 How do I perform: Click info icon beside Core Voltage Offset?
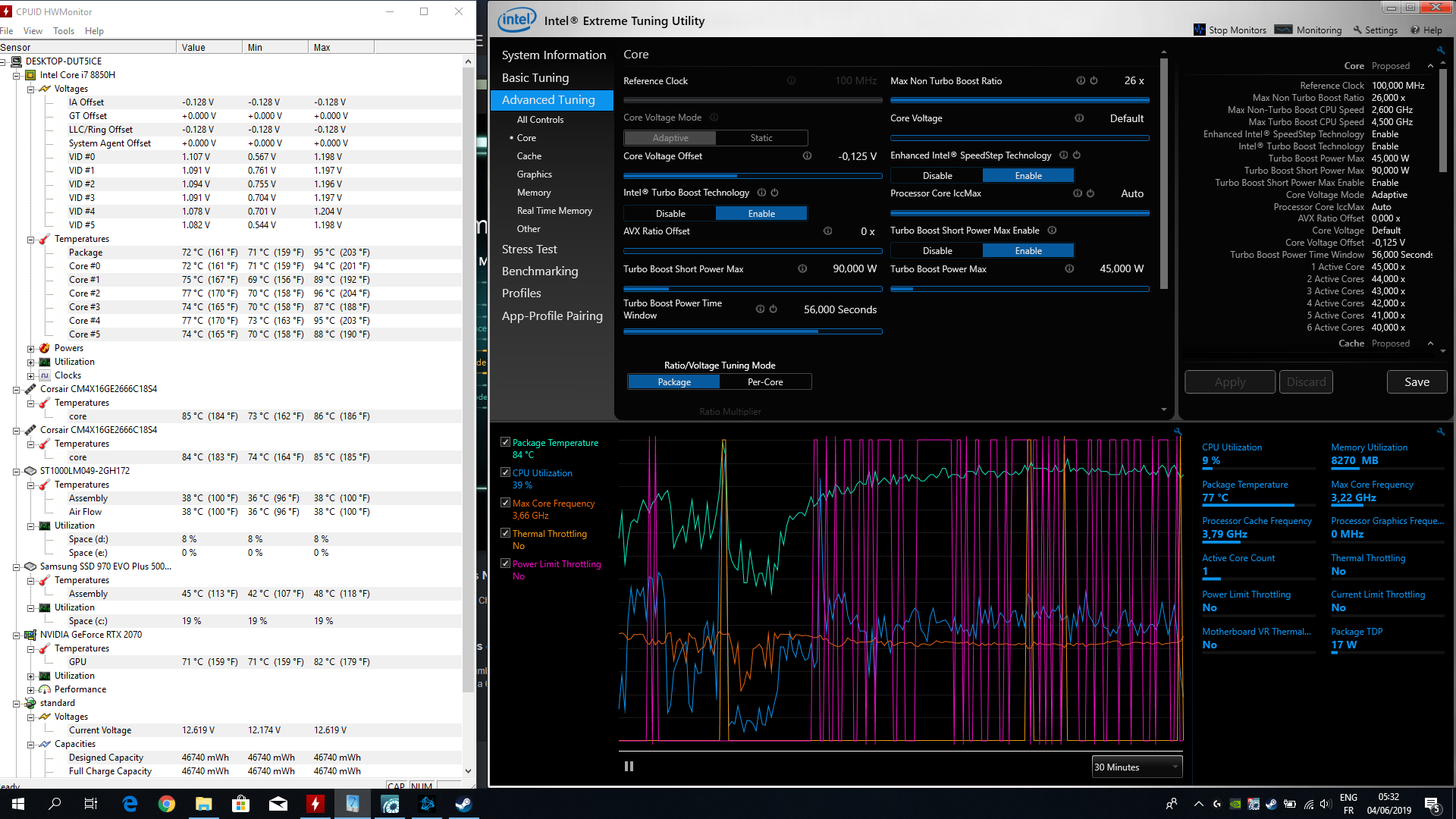807,155
